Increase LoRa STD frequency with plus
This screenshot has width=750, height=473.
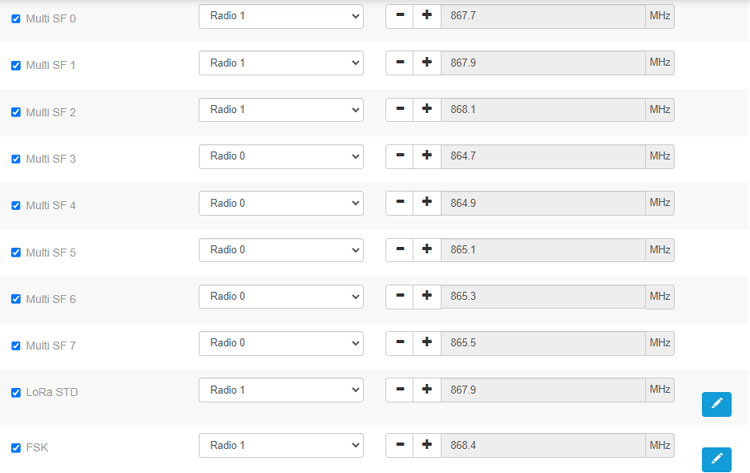point(427,390)
